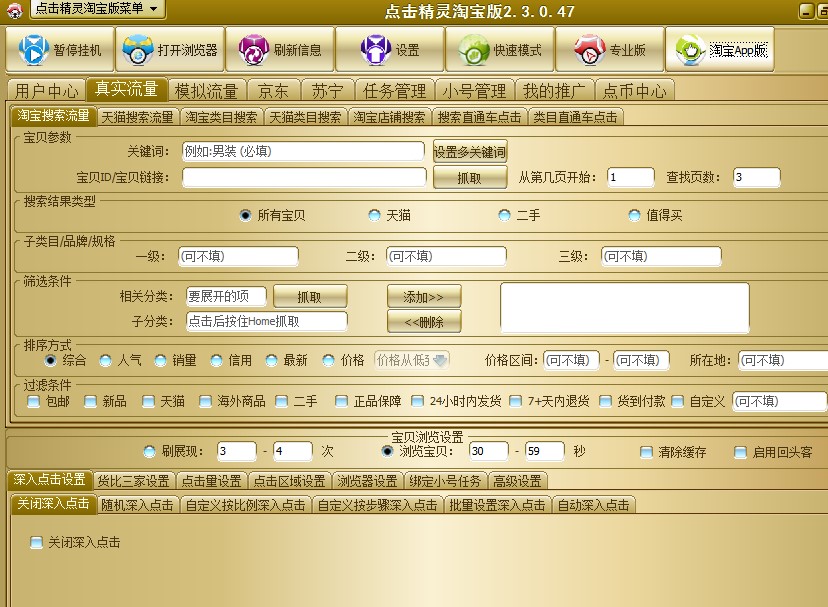Screen dimensions: 828x607
Task: Choose 价格 sort radio
Action: pyautogui.click(x=328, y=361)
